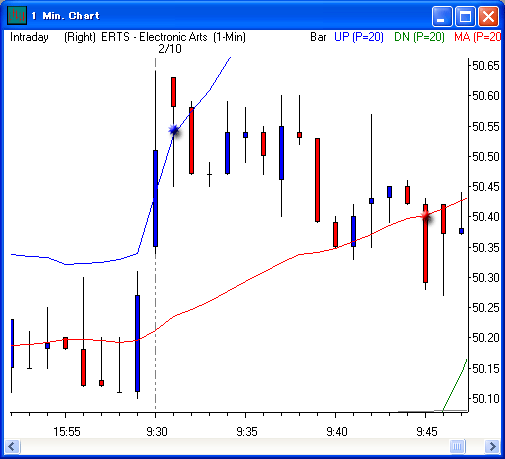Select the UP (P=20) legend label
Viewport: 505px width, 459px height.
coord(359,37)
